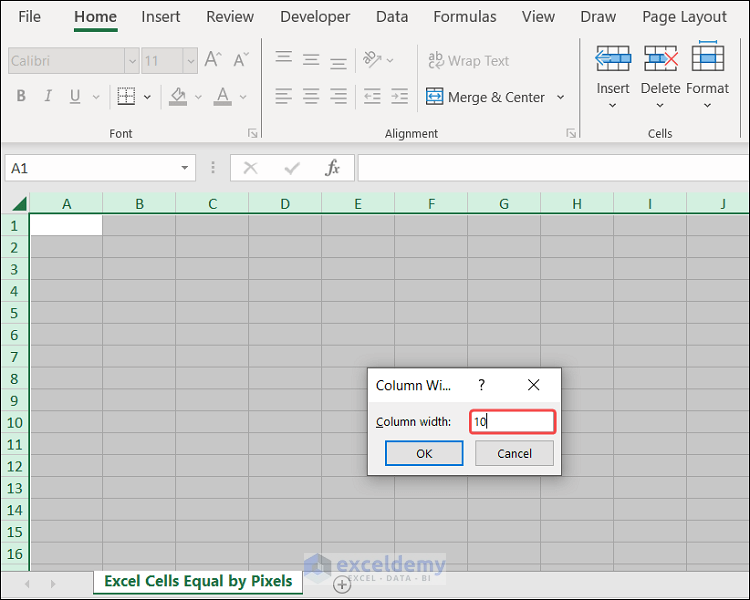Viewport: 750px width, 600px height.
Task: Click Decrease Indent icon
Action: (x=372, y=96)
